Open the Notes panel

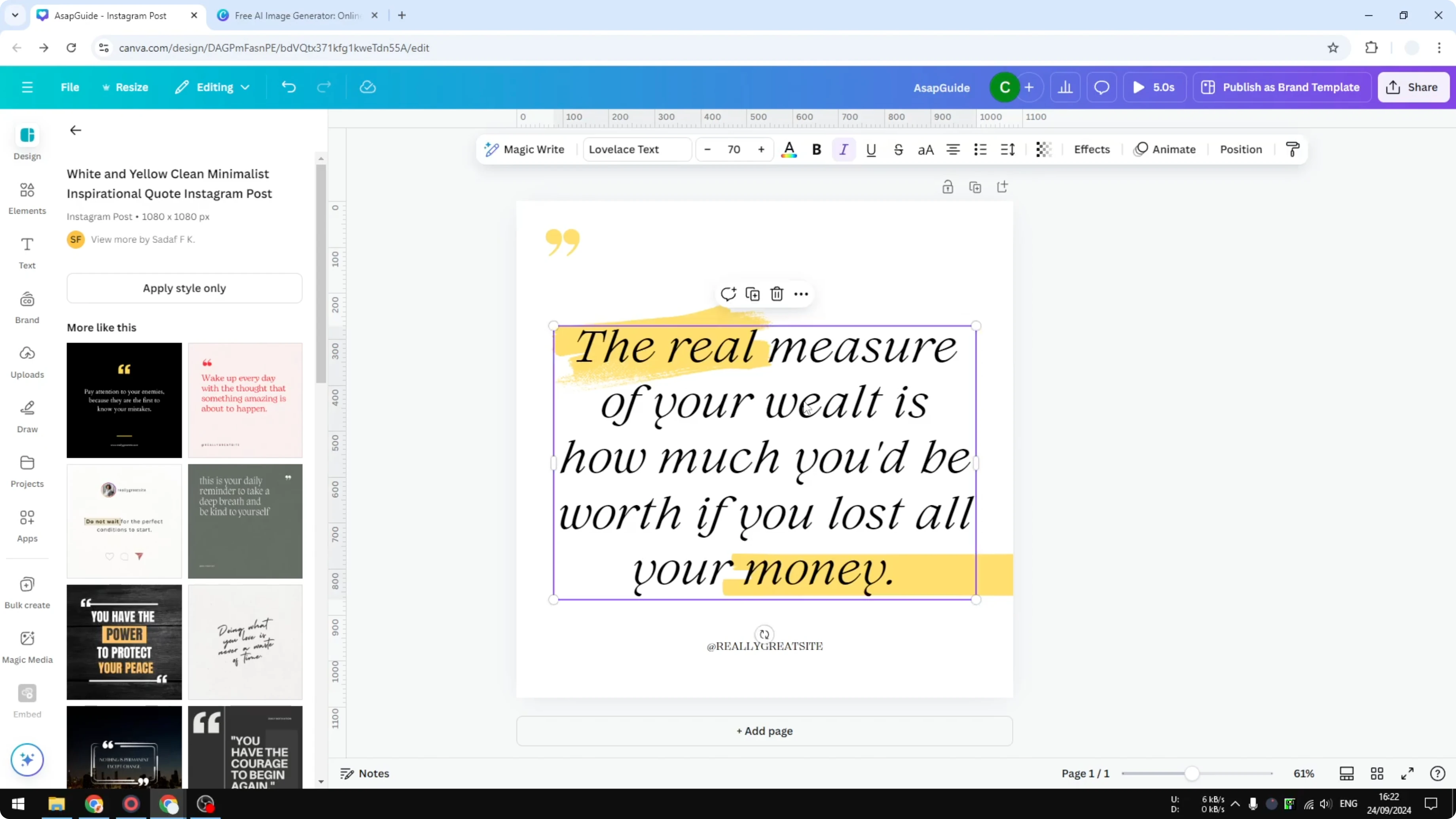click(364, 774)
